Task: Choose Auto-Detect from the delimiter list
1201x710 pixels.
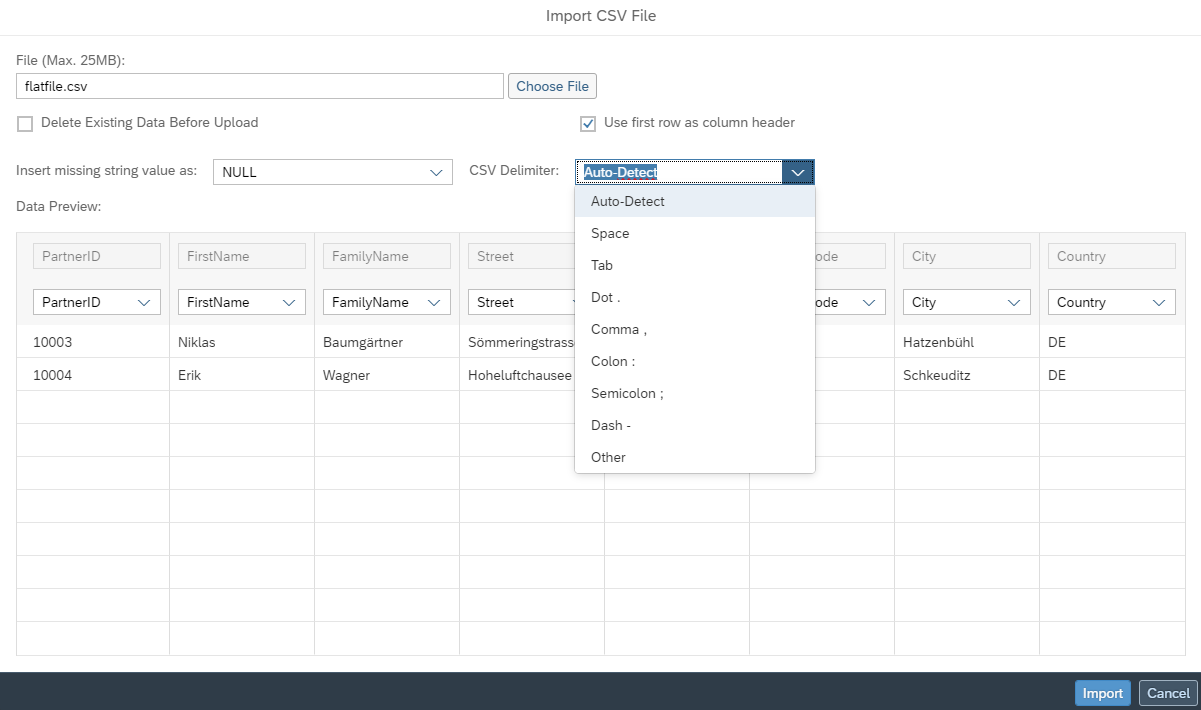Action: pos(627,201)
